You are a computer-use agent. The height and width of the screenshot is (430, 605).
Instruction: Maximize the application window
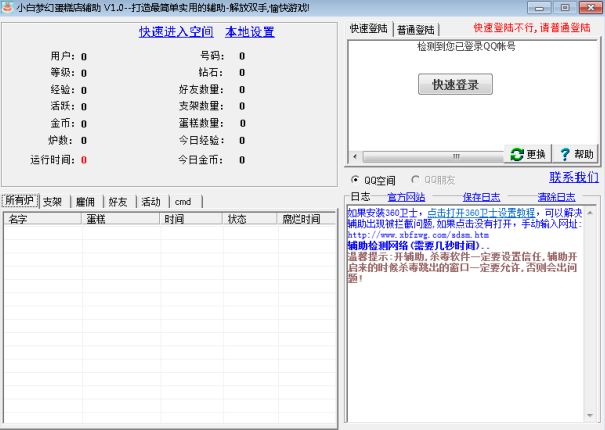(566, 8)
